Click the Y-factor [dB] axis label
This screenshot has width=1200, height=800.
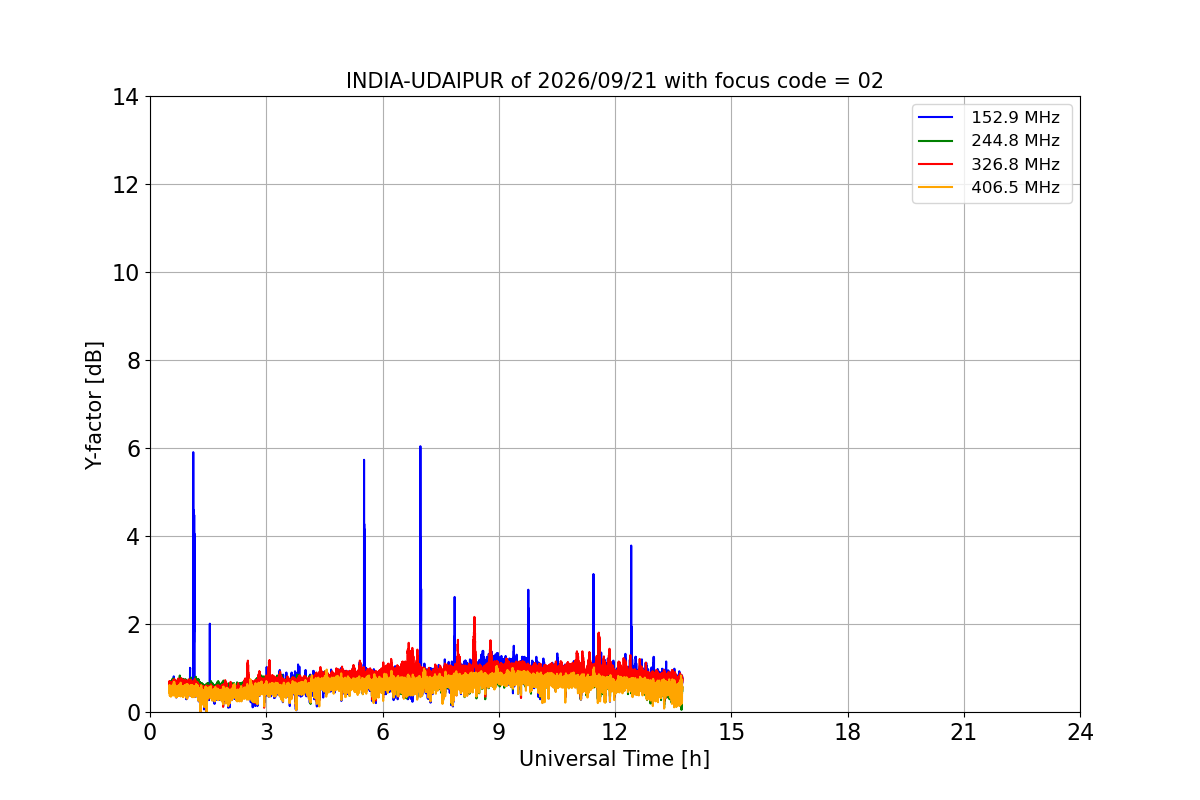[94, 405]
